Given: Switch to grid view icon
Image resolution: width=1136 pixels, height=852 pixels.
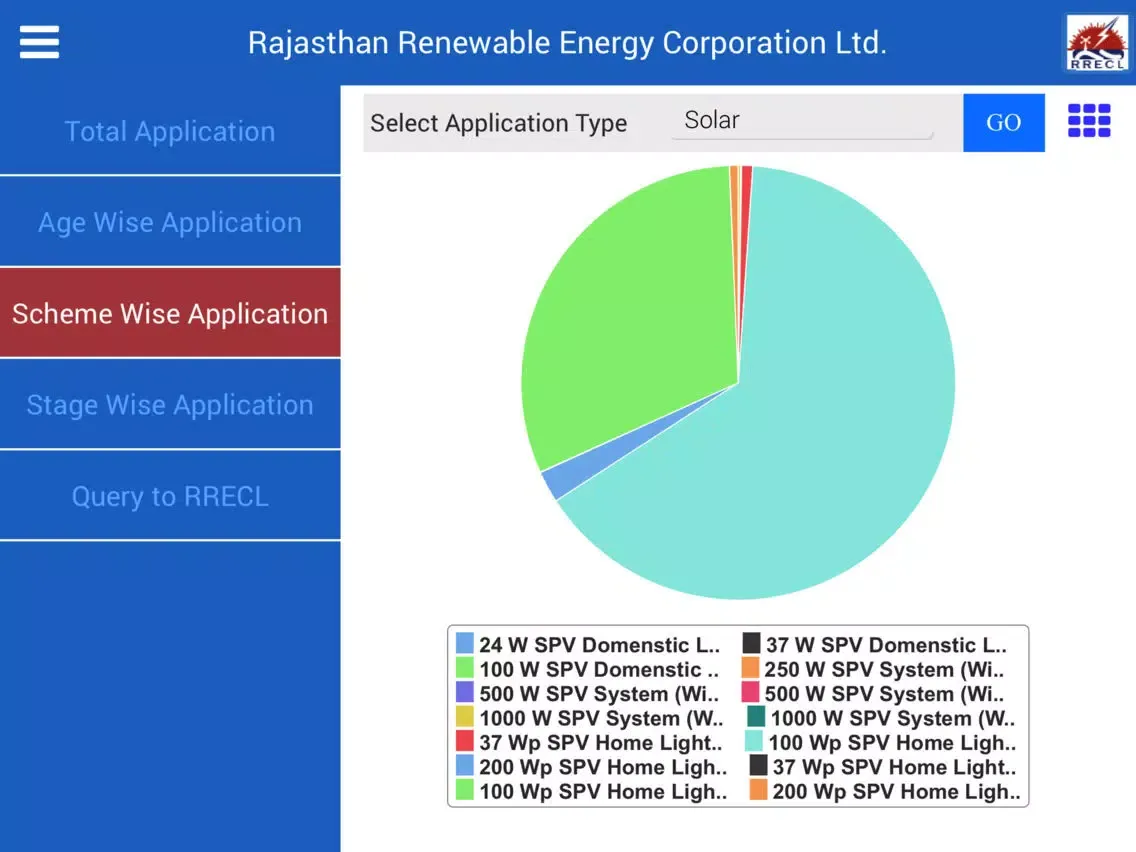Looking at the screenshot, I should [x=1089, y=120].
